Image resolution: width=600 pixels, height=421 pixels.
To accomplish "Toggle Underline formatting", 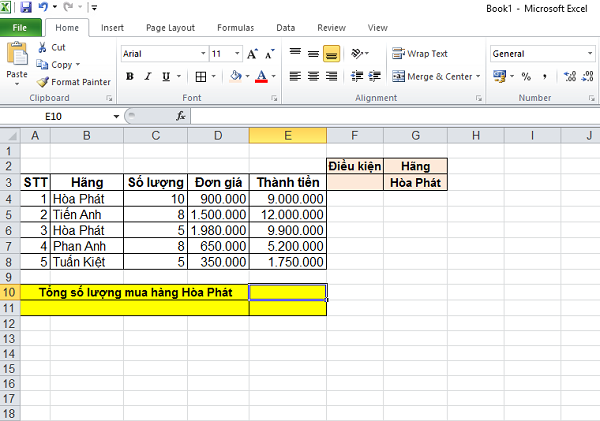I will click(166, 77).
